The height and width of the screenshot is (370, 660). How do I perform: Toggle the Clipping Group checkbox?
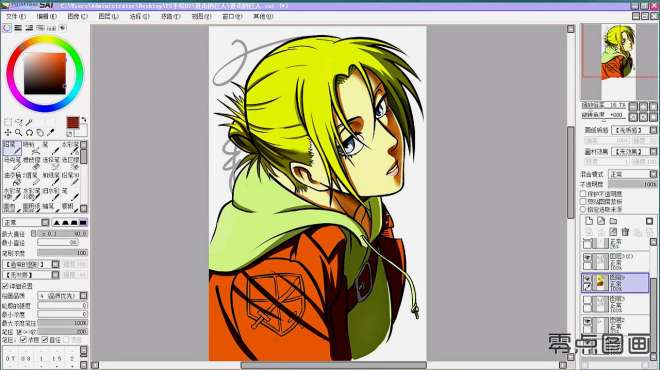583,201
